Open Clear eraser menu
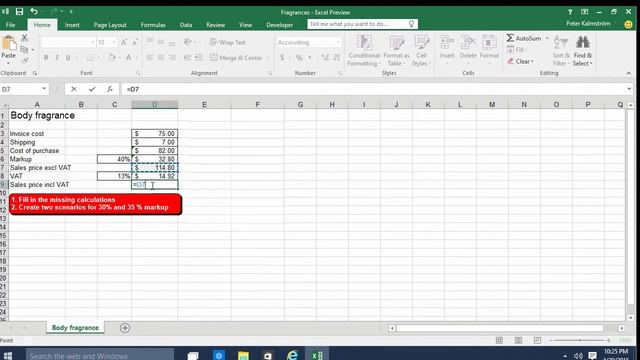 click(x=520, y=61)
